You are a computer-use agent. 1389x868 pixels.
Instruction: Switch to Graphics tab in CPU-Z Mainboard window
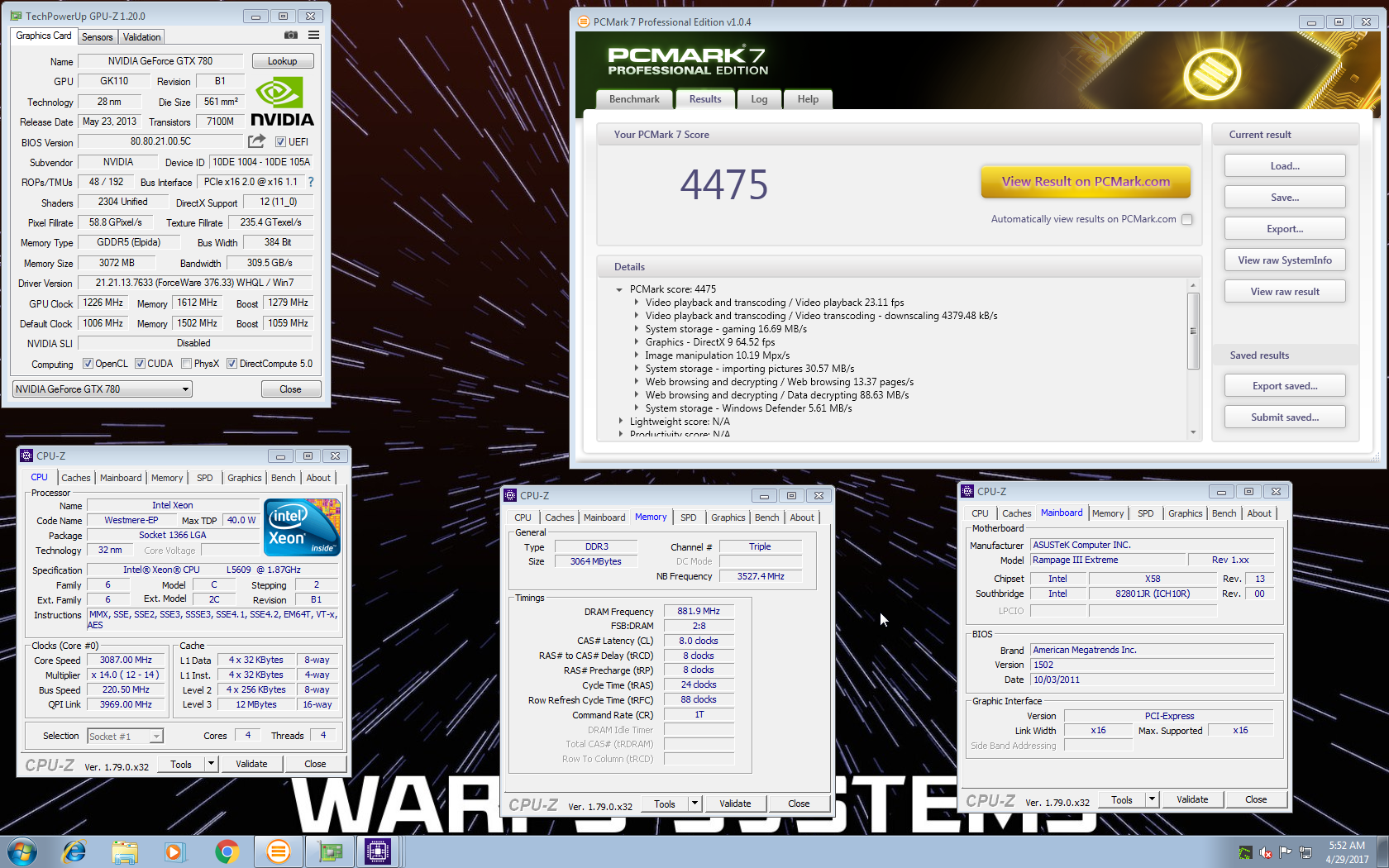click(x=1185, y=513)
